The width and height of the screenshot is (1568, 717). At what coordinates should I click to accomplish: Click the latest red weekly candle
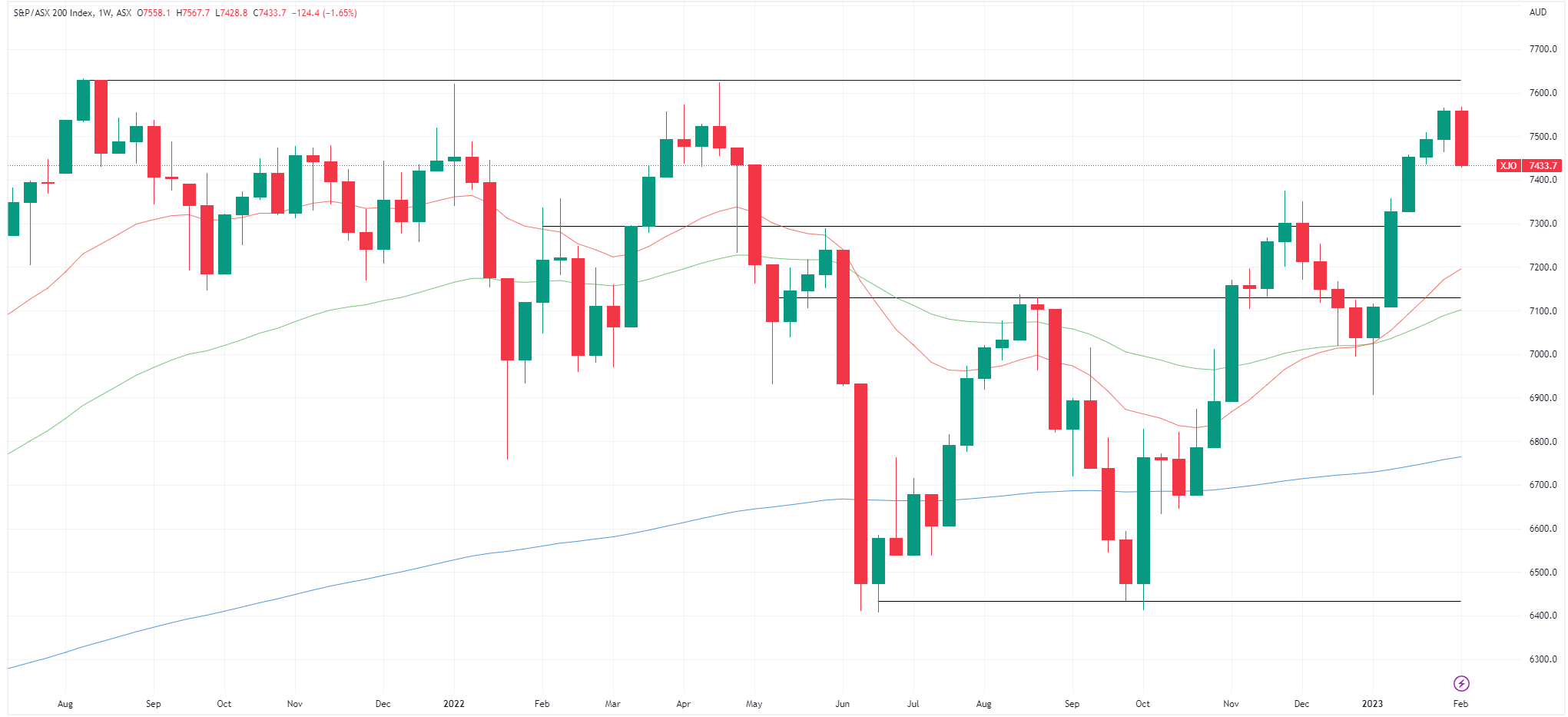1461,138
